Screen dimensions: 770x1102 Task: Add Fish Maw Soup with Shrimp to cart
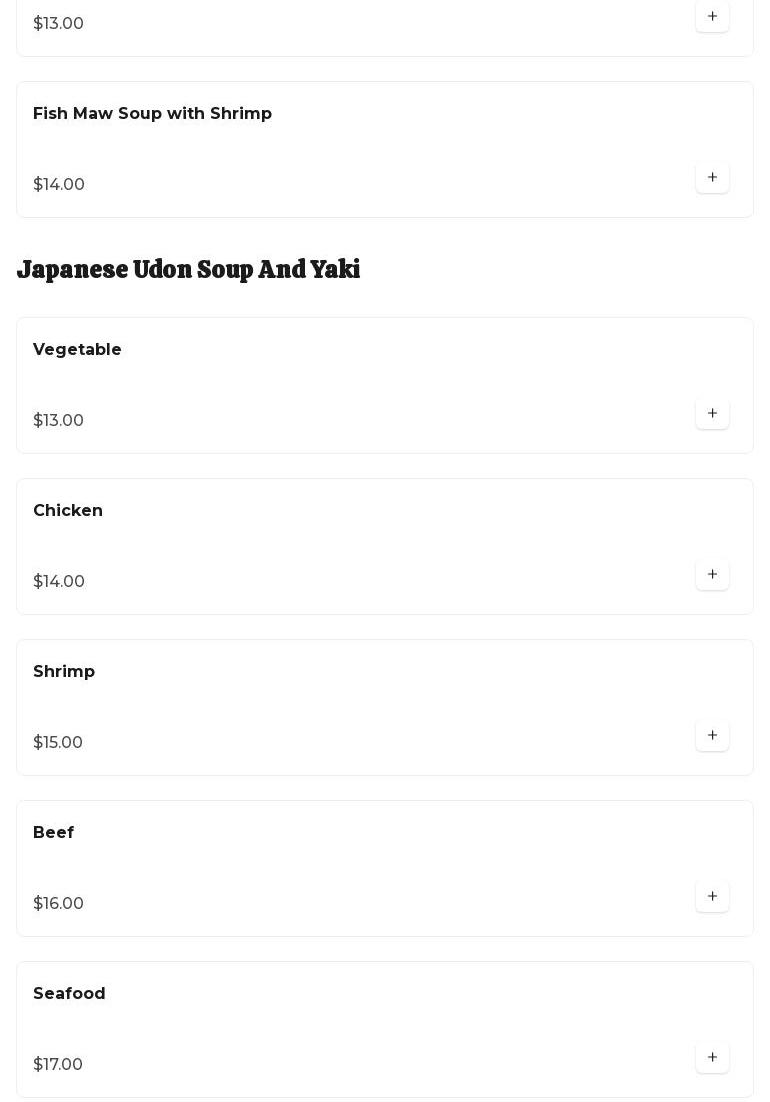(712, 178)
